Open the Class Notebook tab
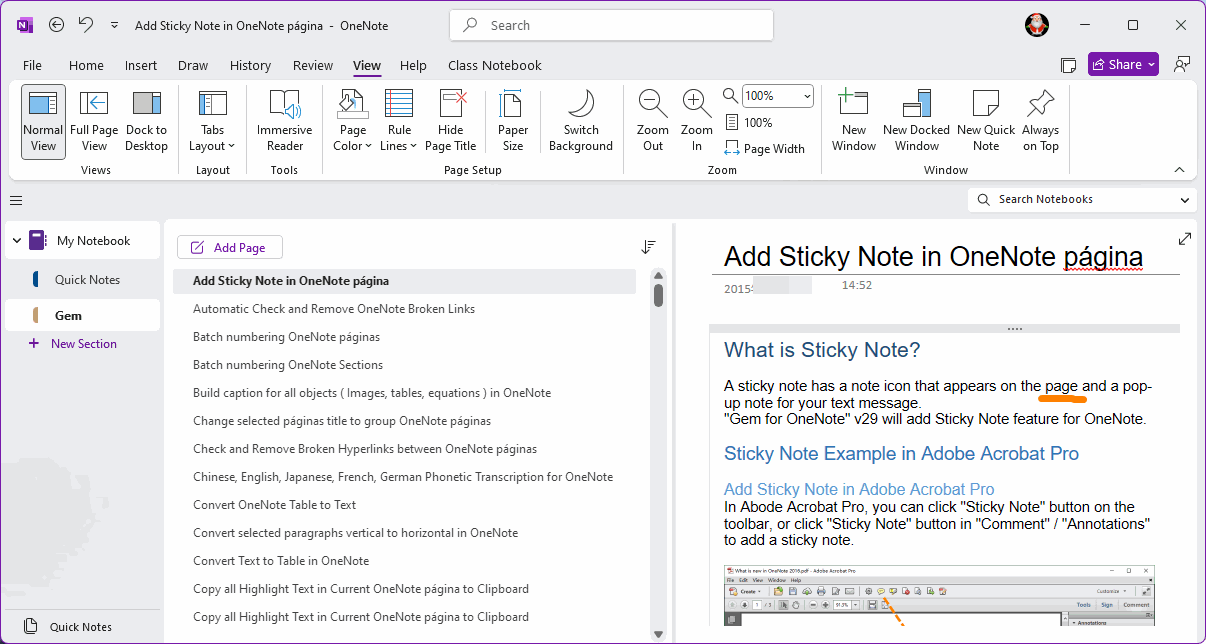Image resolution: width=1206 pixels, height=644 pixels. pos(495,65)
